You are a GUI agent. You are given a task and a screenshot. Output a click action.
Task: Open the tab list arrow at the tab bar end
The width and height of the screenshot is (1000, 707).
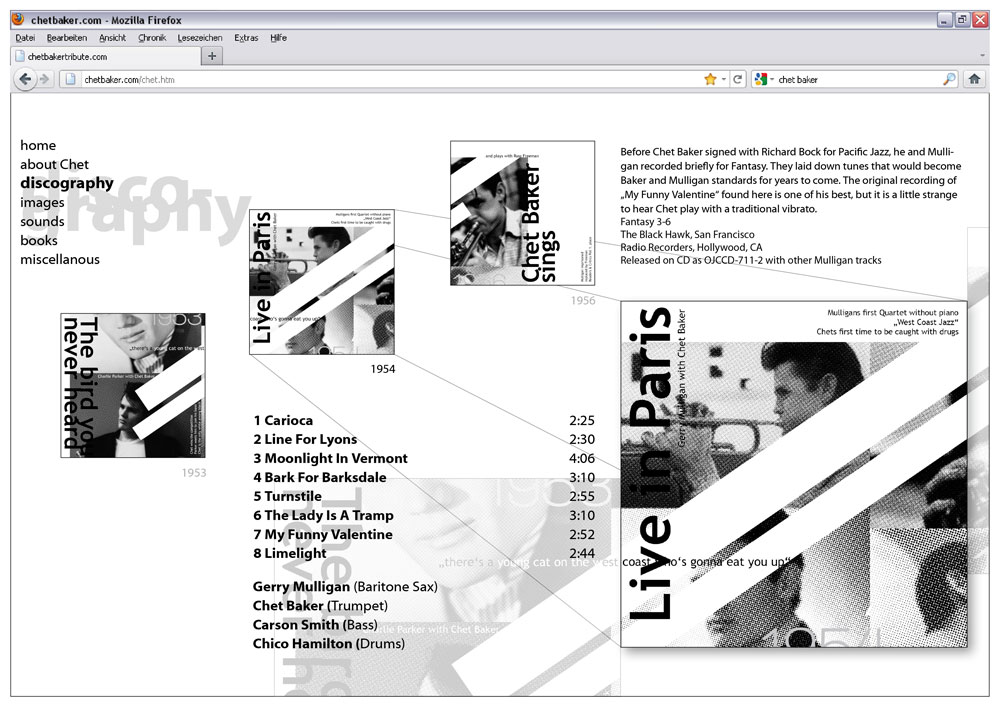[982, 56]
